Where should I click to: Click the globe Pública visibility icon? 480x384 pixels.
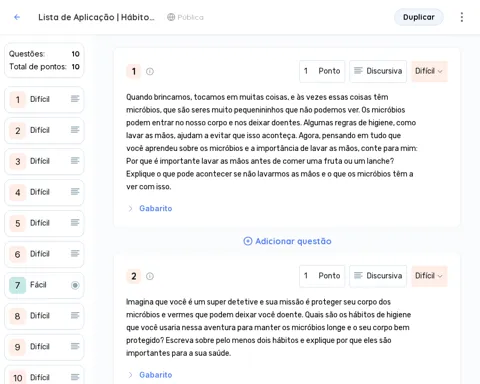(x=171, y=17)
